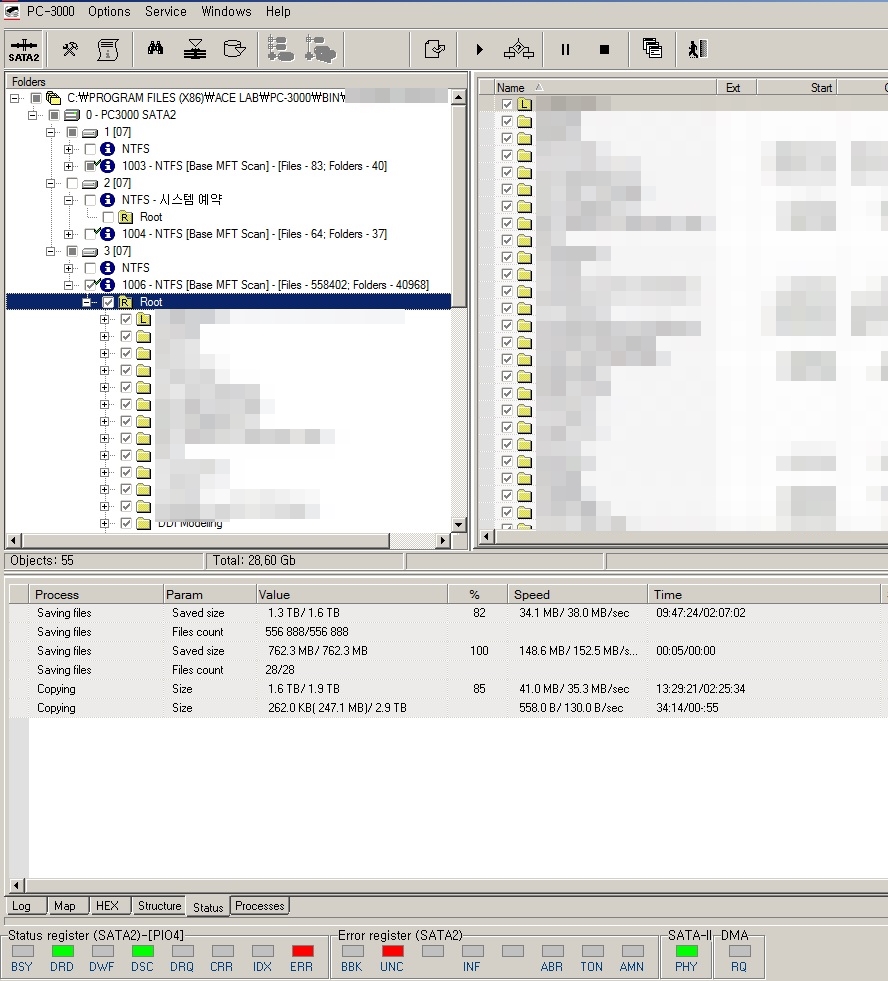This screenshot has height=981, width=888.
Task: Click the green PHY SATA-II indicator
Action: [686, 951]
